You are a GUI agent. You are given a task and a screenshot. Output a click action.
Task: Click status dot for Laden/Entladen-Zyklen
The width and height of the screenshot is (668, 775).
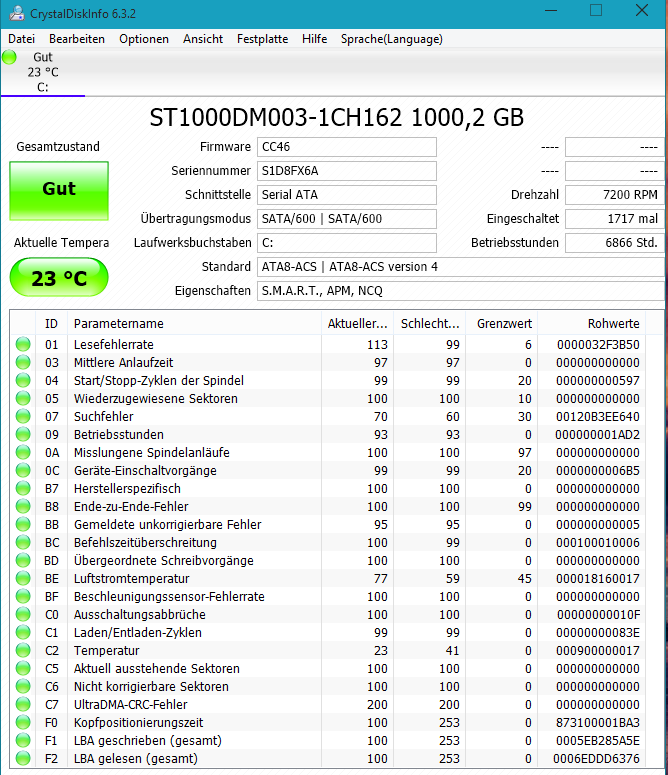tap(23, 632)
